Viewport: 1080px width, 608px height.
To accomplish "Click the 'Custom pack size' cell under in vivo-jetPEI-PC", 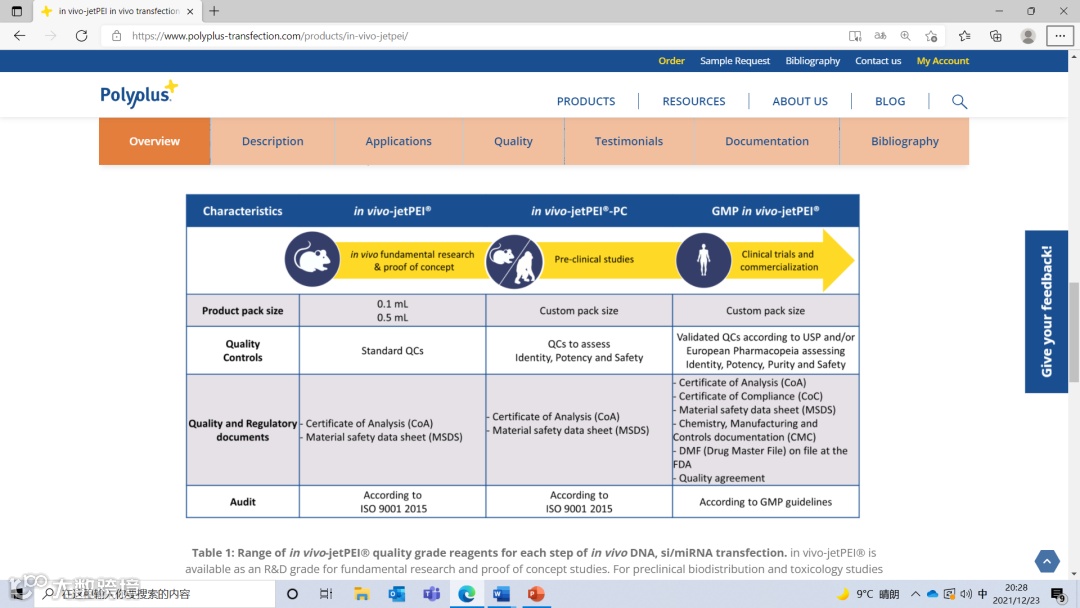I will click(x=579, y=311).
